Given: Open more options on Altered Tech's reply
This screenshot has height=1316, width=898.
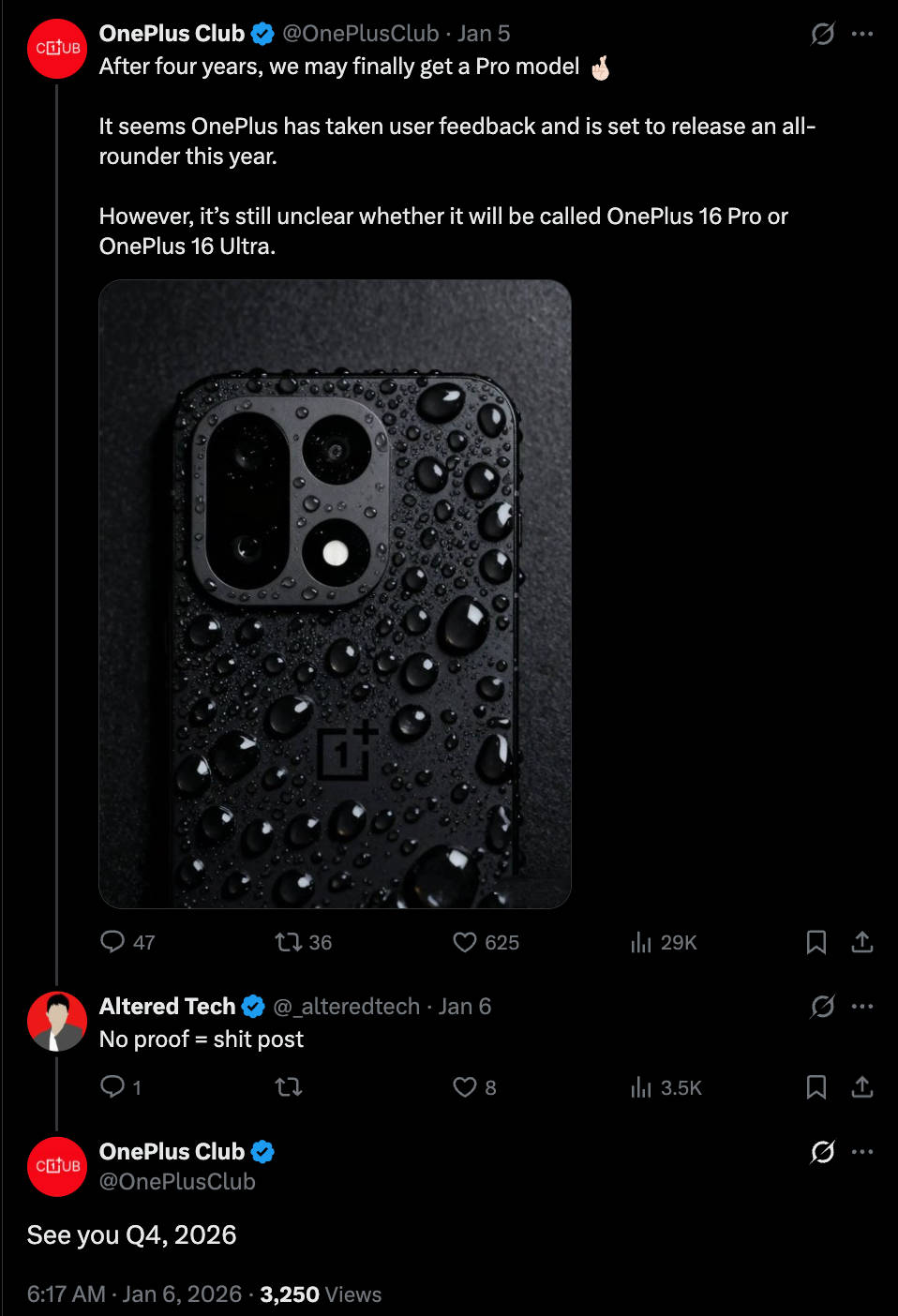Looking at the screenshot, I should point(862,1007).
